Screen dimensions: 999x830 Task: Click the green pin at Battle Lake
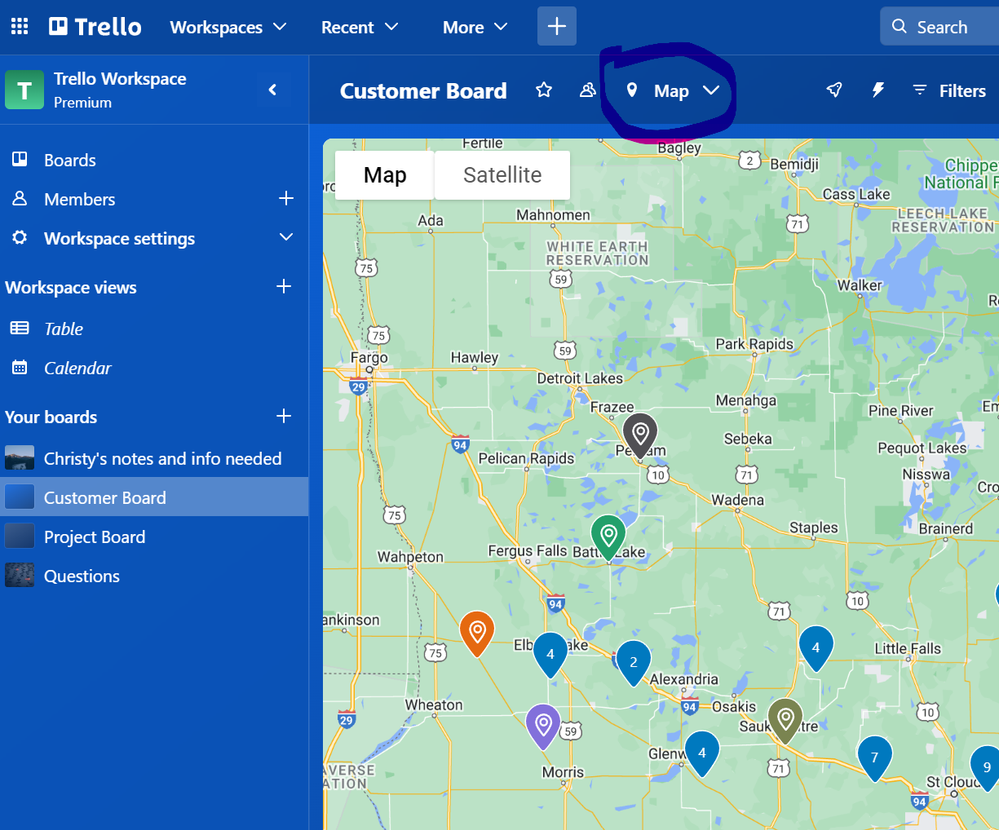tap(608, 538)
